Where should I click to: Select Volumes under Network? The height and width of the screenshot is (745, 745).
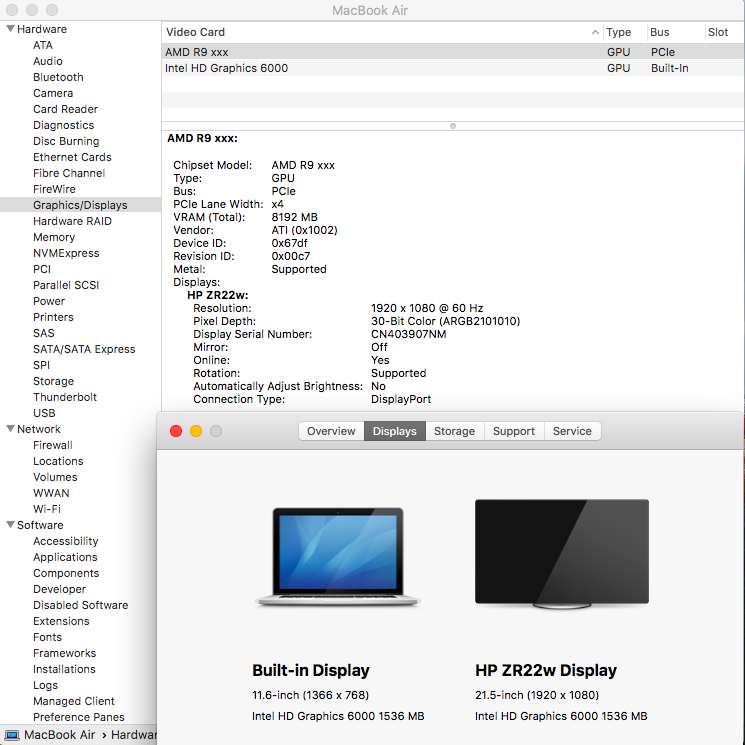coord(55,477)
